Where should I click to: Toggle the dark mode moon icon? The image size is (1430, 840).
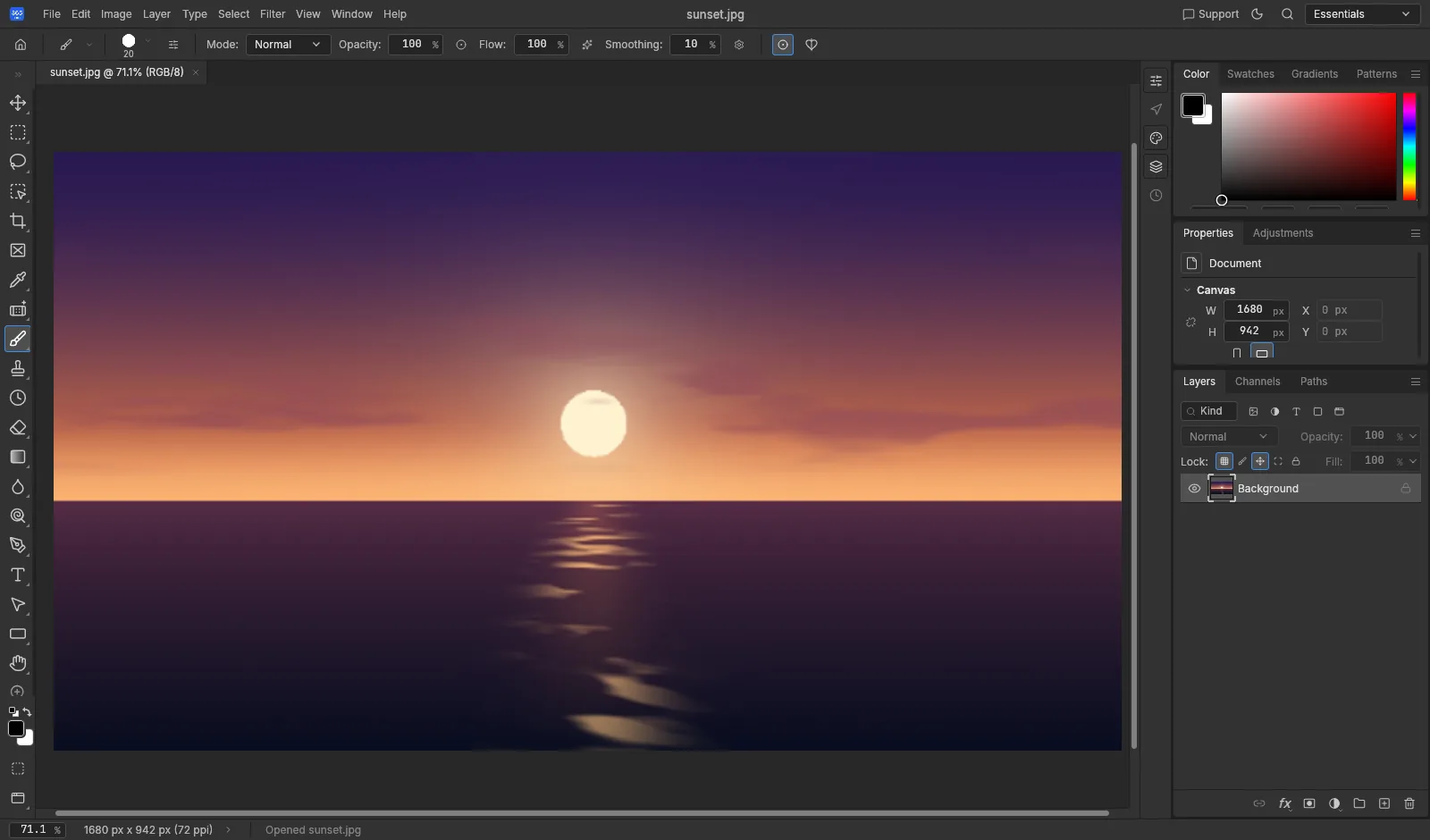click(1258, 14)
